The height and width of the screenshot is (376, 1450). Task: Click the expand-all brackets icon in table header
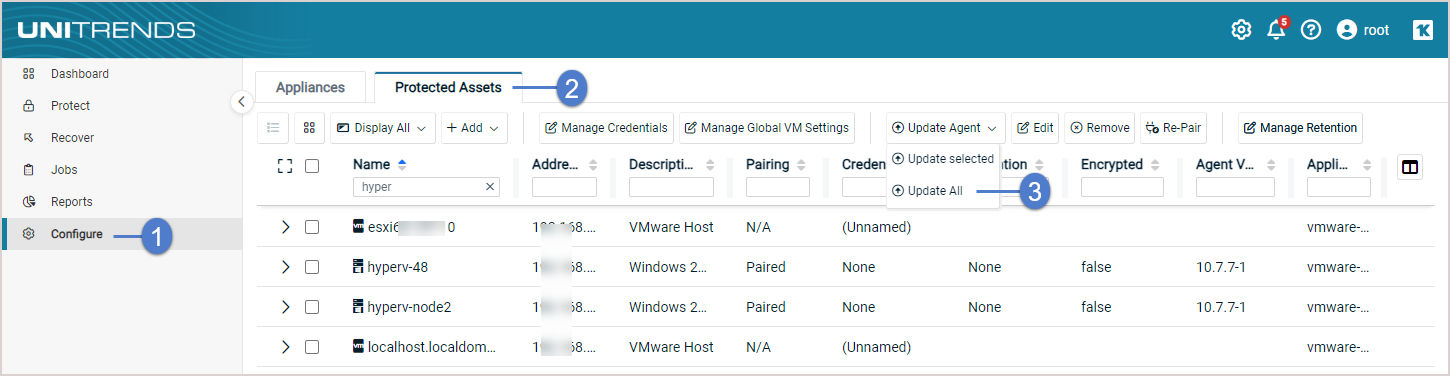click(x=284, y=166)
